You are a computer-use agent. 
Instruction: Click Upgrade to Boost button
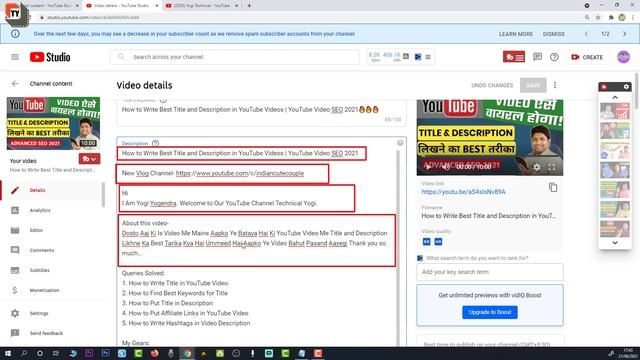(490, 312)
